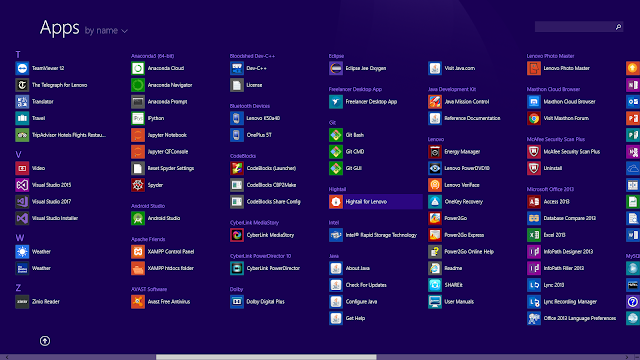Screen dimensions: 640x360
Task: Open the TeamViewer 12 app icon
Action: coord(22,68)
